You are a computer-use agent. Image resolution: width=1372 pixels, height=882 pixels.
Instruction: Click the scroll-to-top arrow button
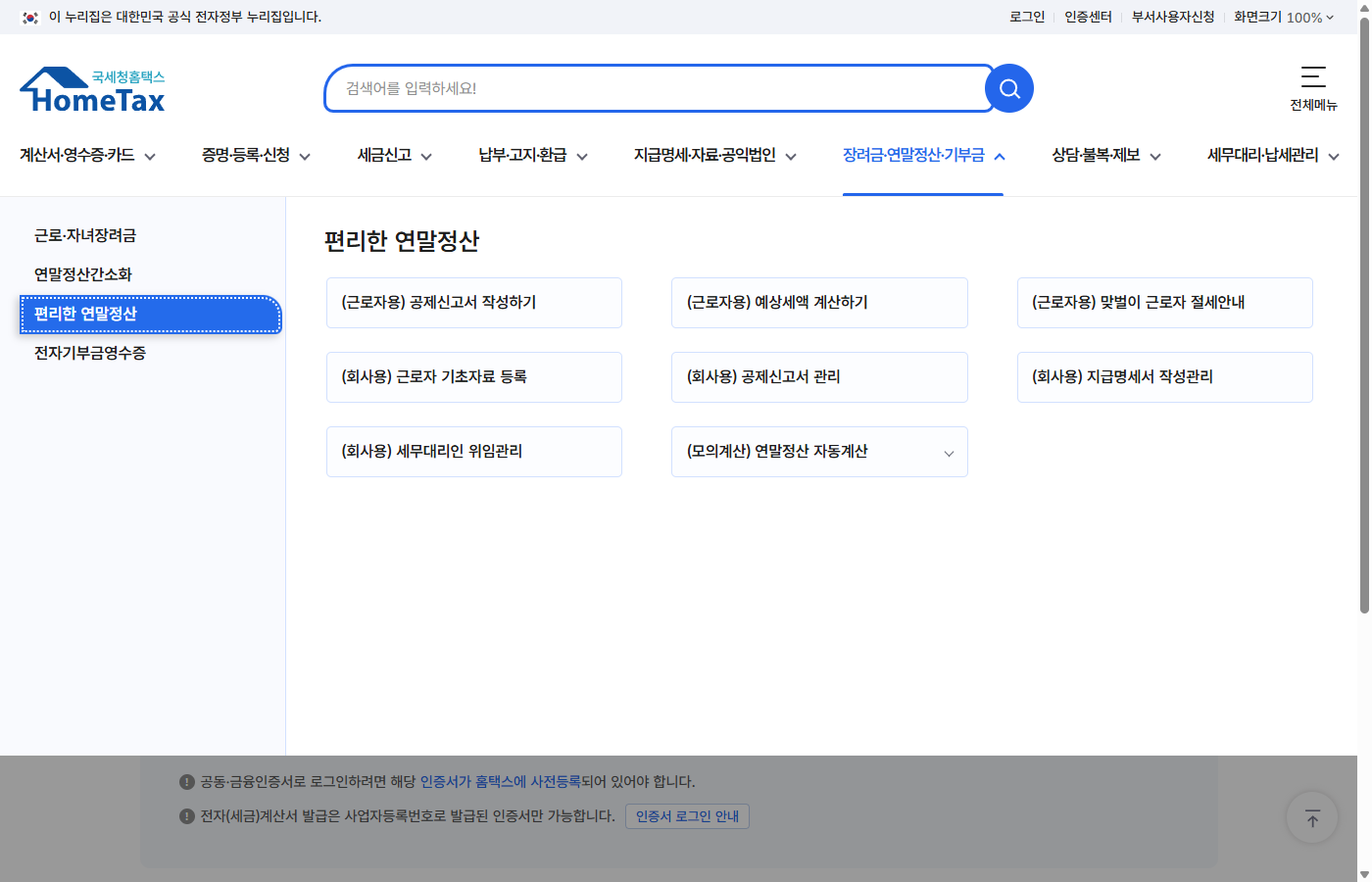click(1311, 817)
